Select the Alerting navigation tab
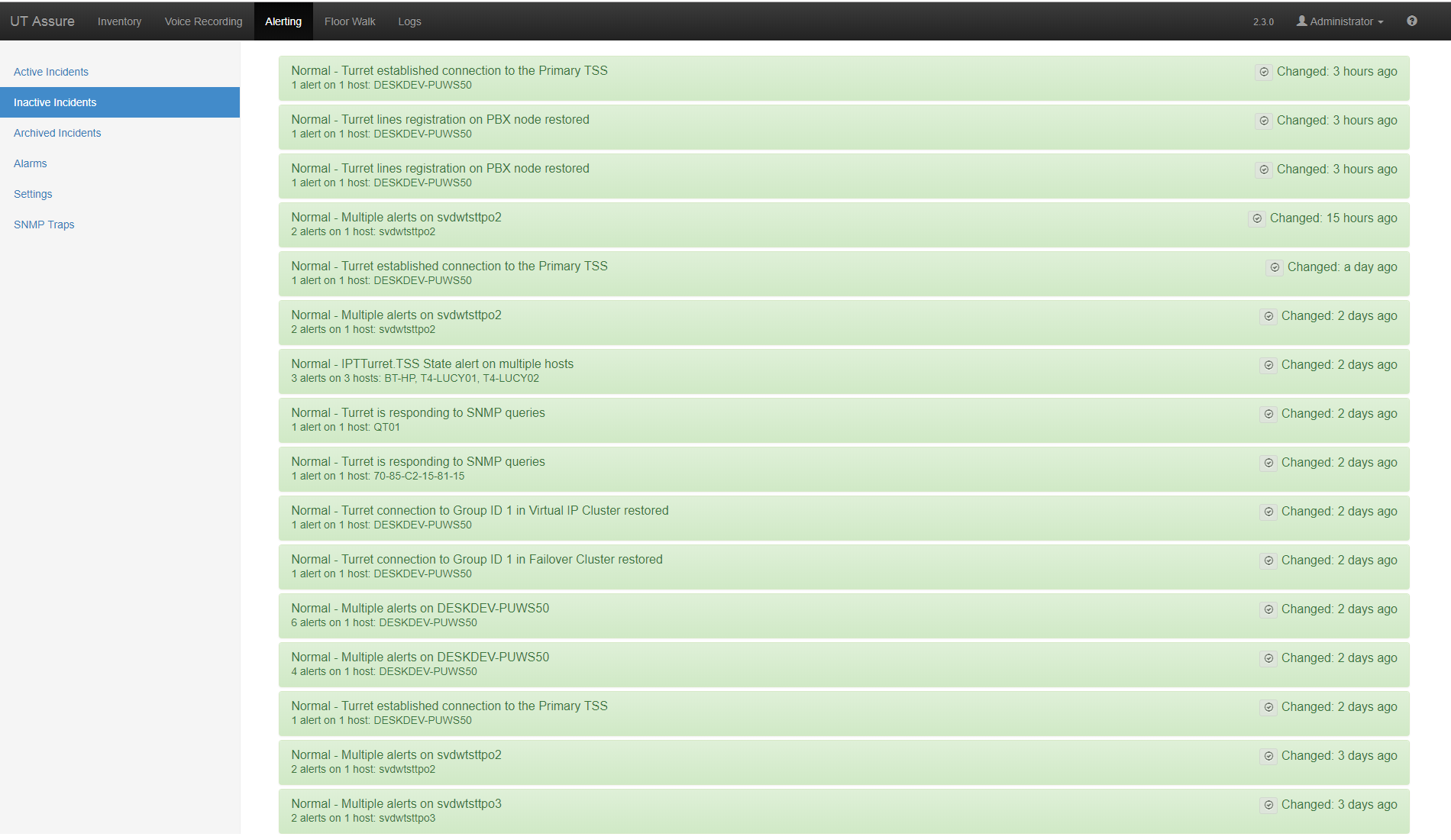The width and height of the screenshot is (1451, 840). pyautogui.click(x=283, y=21)
